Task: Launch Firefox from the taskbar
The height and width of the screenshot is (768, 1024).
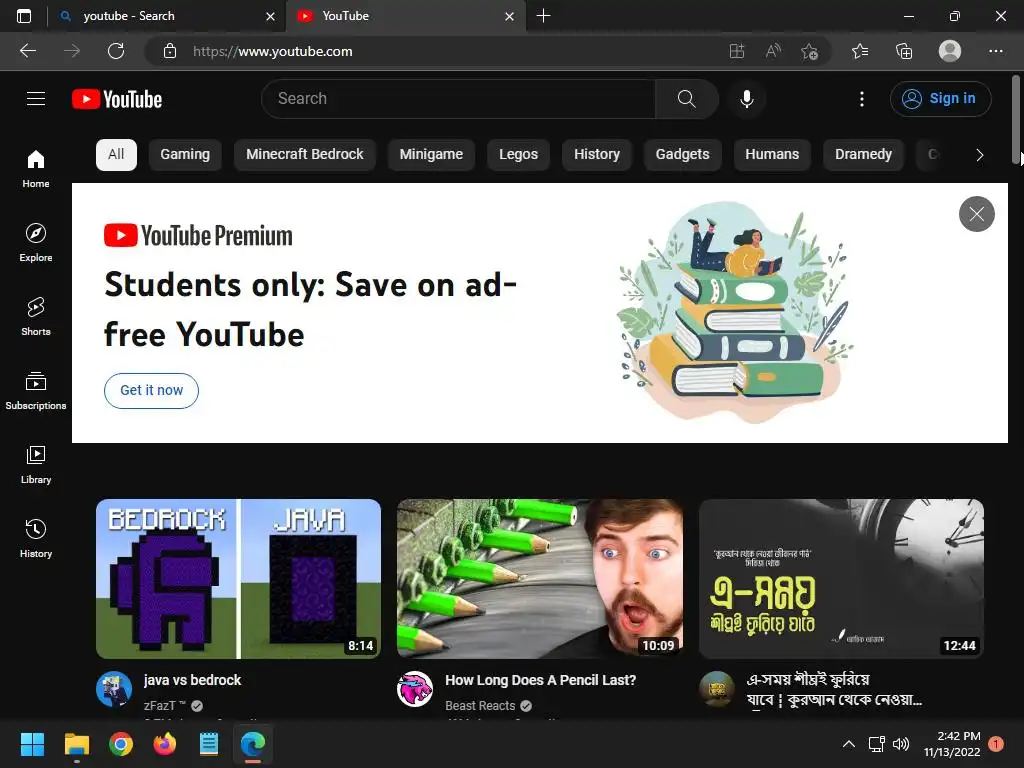Action: pyautogui.click(x=165, y=744)
